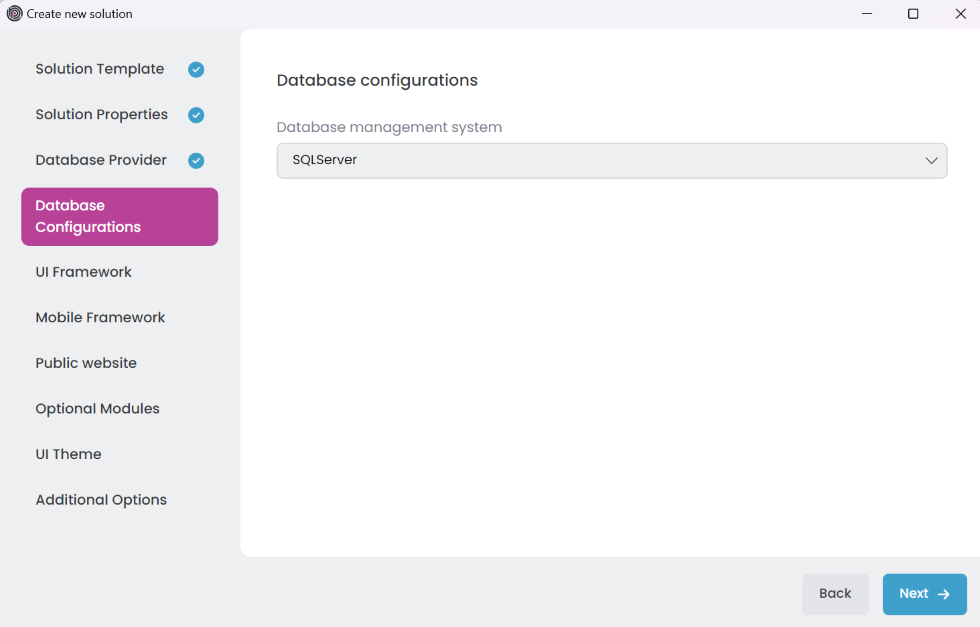The width and height of the screenshot is (980, 627).
Task: Click the Back button
Action: click(x=835, y=594)
